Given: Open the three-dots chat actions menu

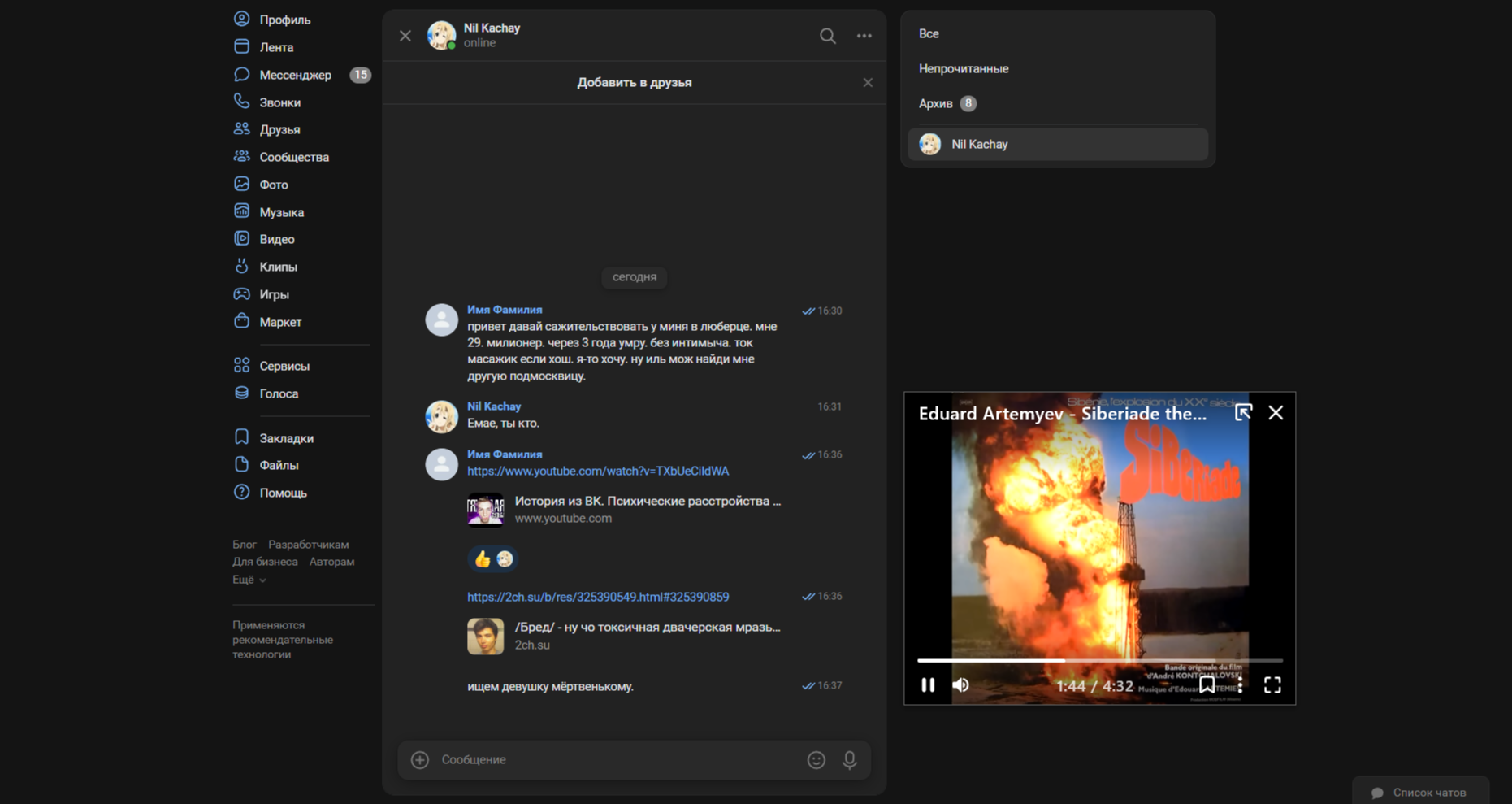Looking at the screenshot, I should (864, 36).
